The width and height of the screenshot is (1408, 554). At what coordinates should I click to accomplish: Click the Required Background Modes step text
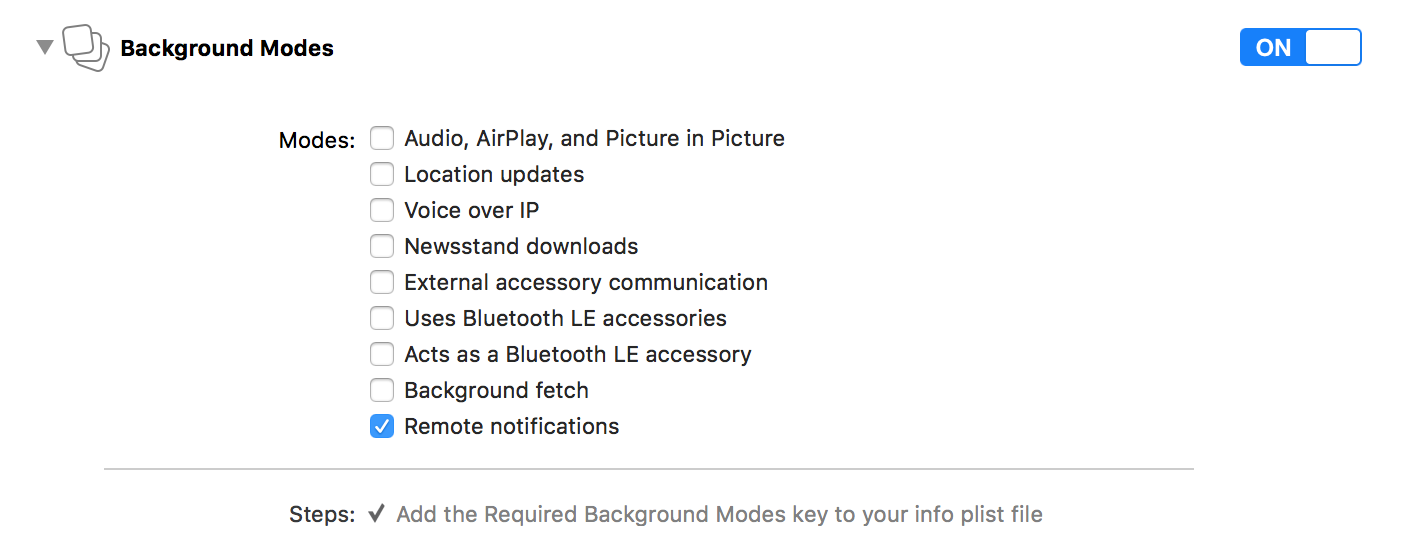pos(719,514)
